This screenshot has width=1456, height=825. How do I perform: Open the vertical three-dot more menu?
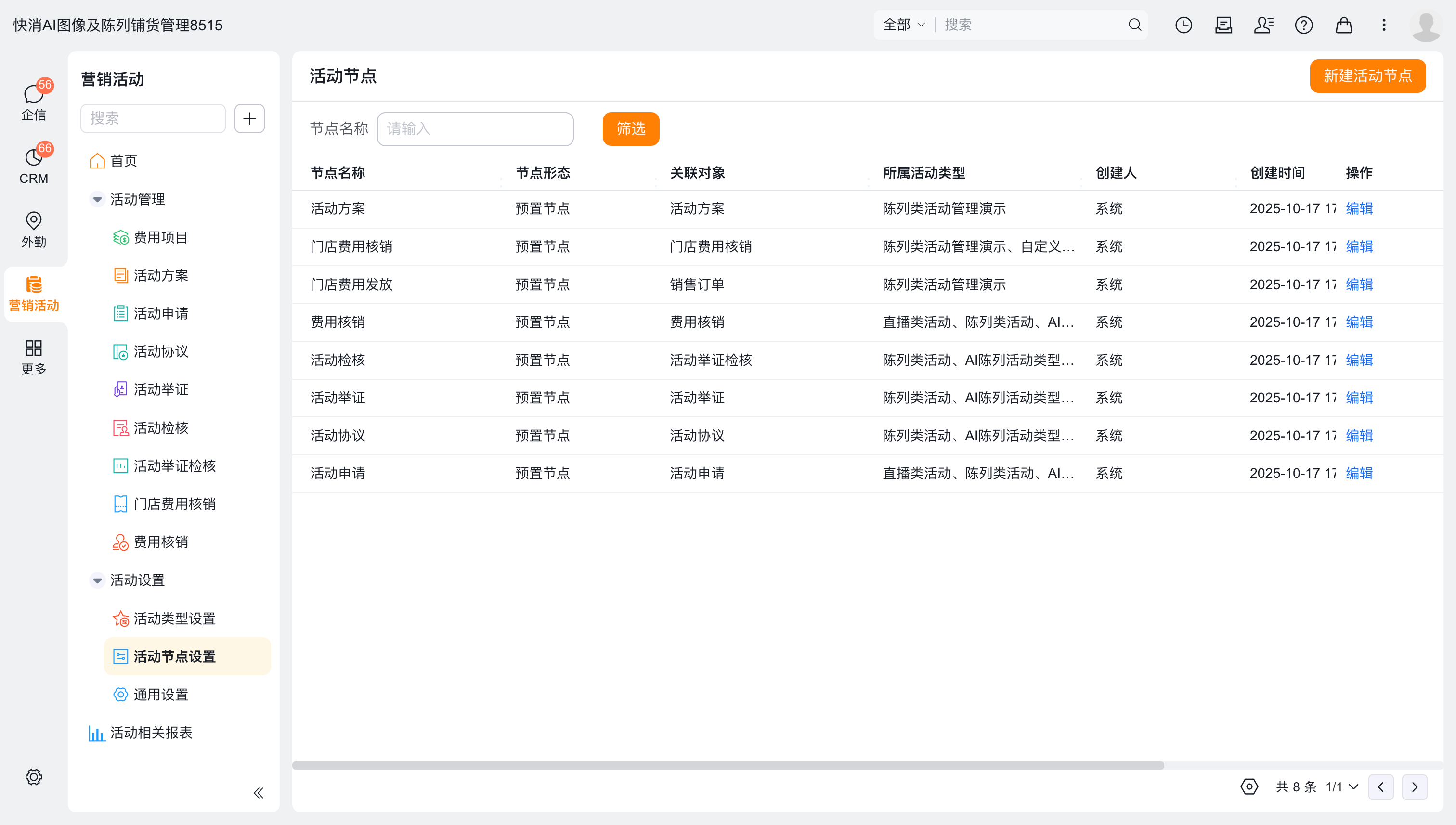coord(1383,25)
